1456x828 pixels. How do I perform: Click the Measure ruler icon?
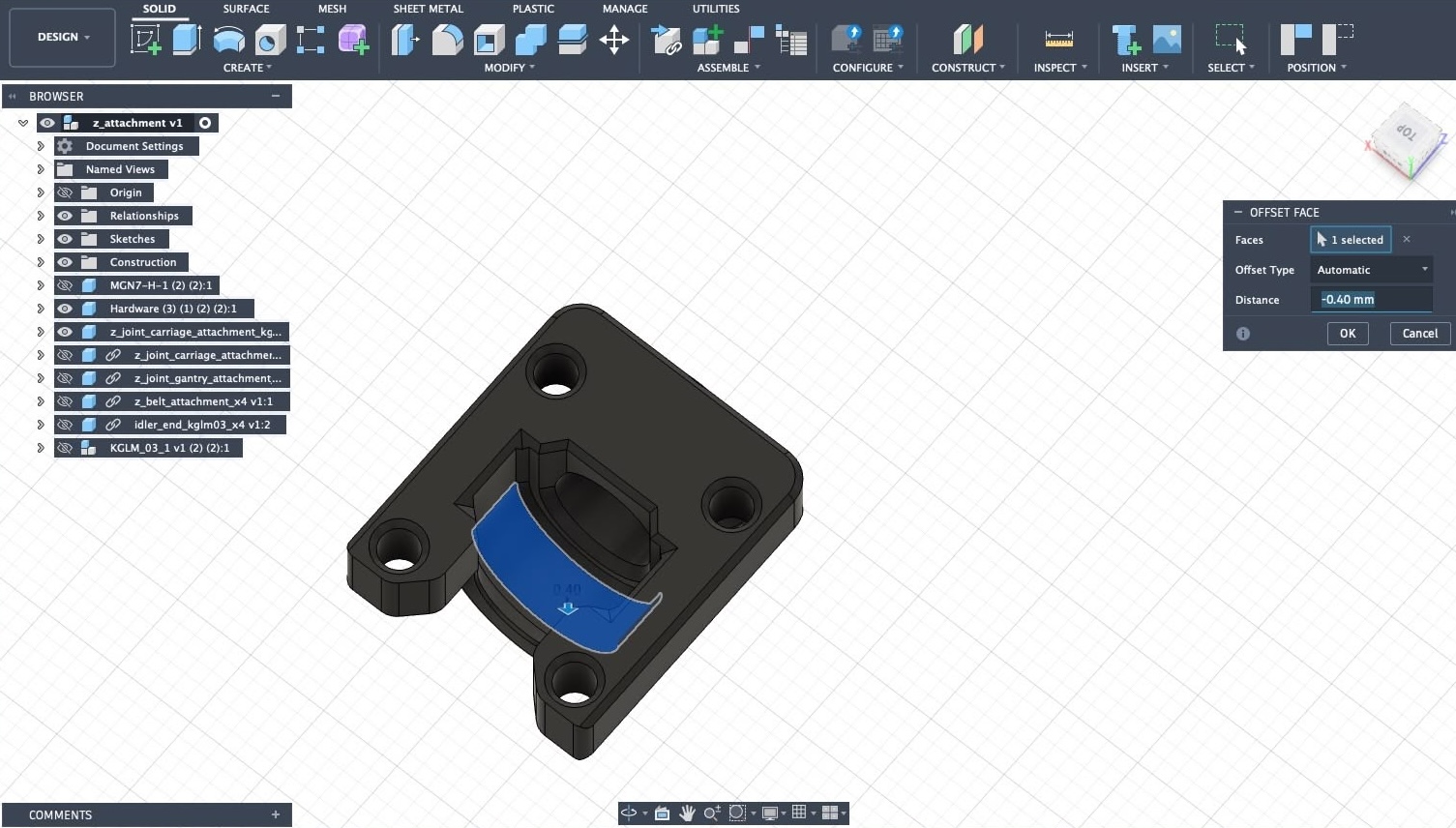pyautogui.click(x=1059, y=40)
